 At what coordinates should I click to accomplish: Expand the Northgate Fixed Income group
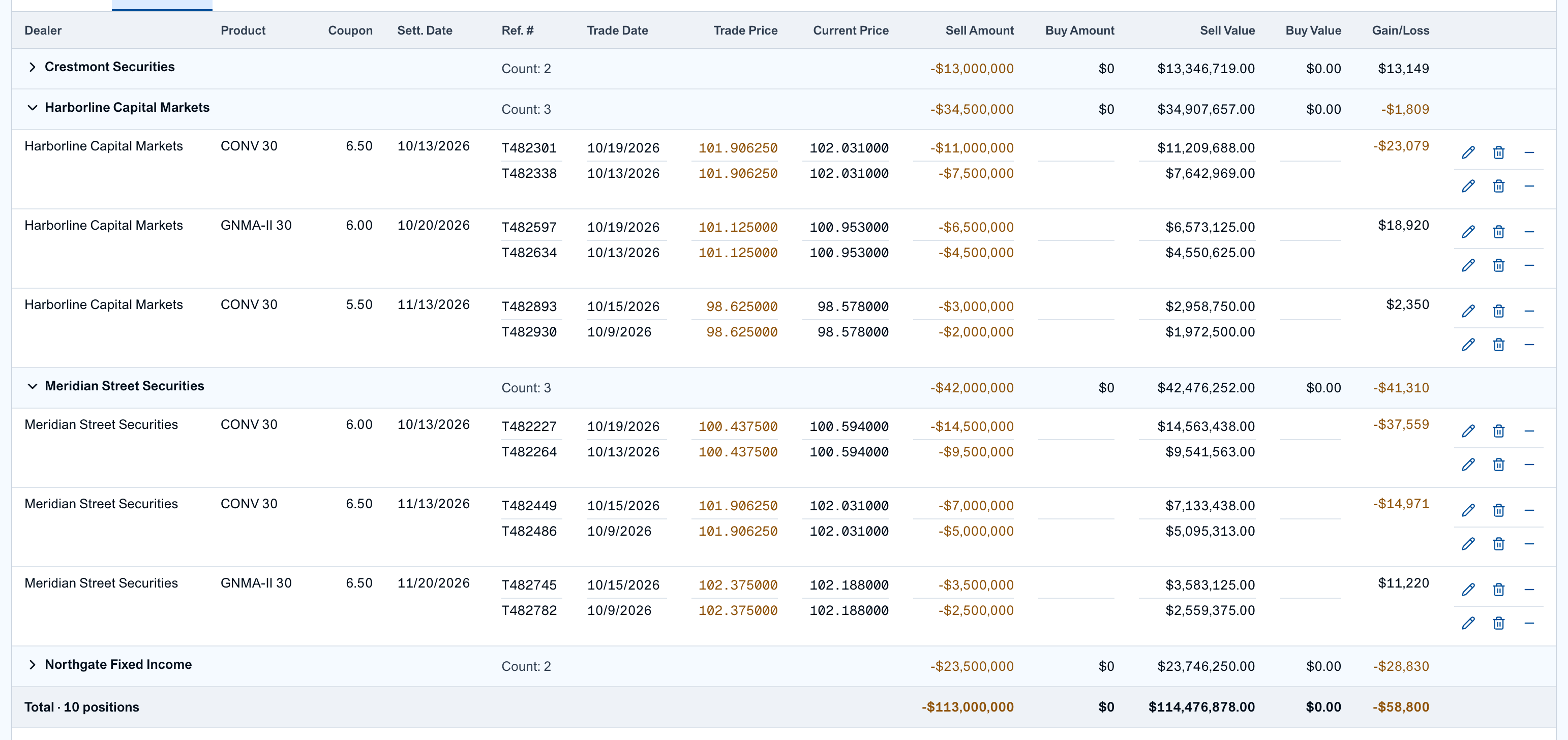[x=32, y=665]
